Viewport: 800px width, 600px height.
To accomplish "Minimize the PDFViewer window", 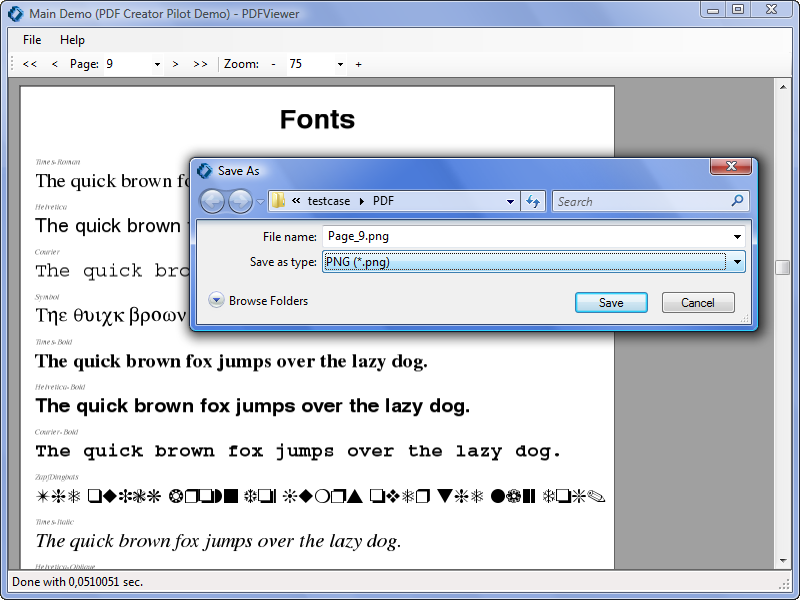I will coord(713,9).
